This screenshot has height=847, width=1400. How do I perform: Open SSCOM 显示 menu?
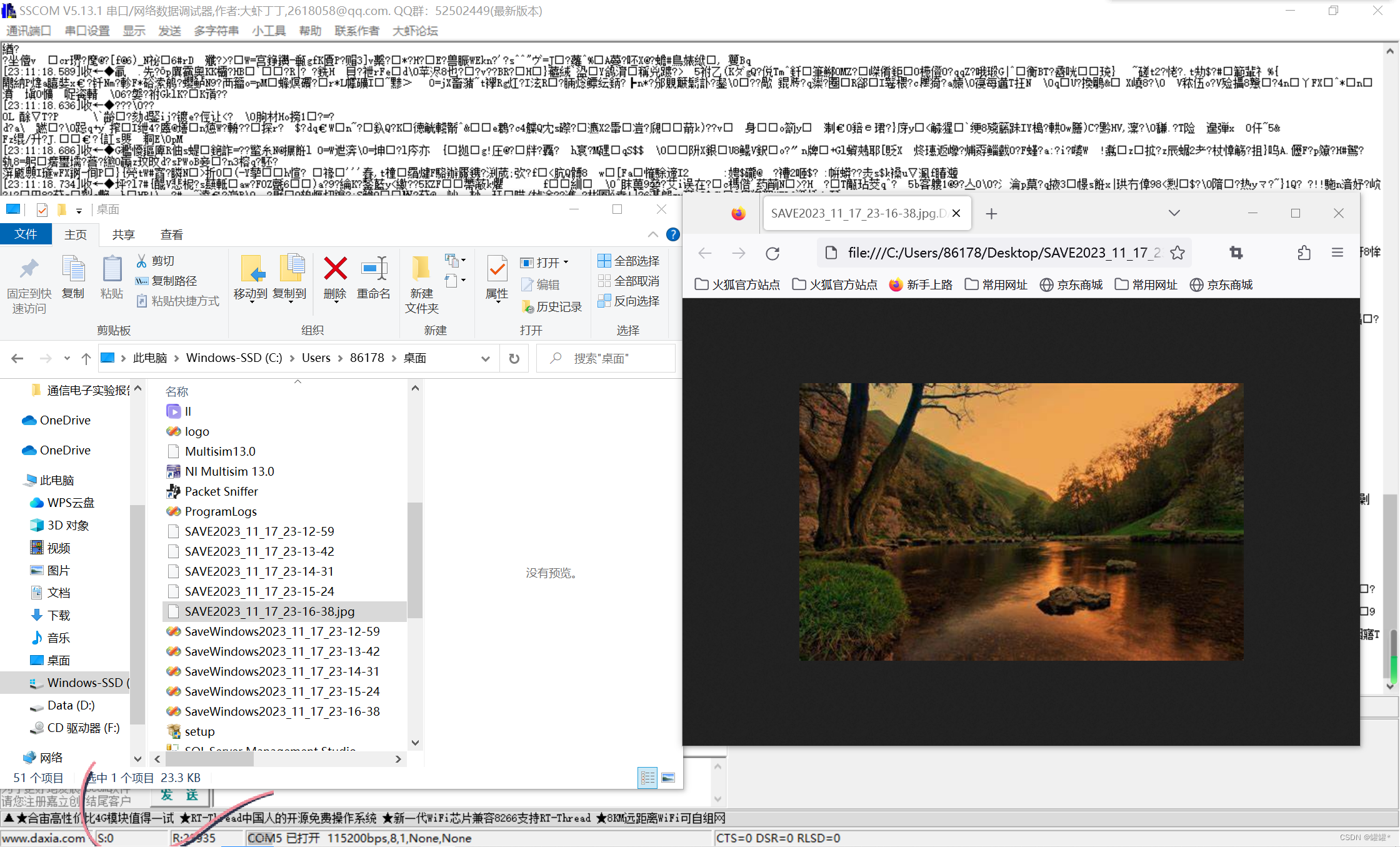pos(134,31)
